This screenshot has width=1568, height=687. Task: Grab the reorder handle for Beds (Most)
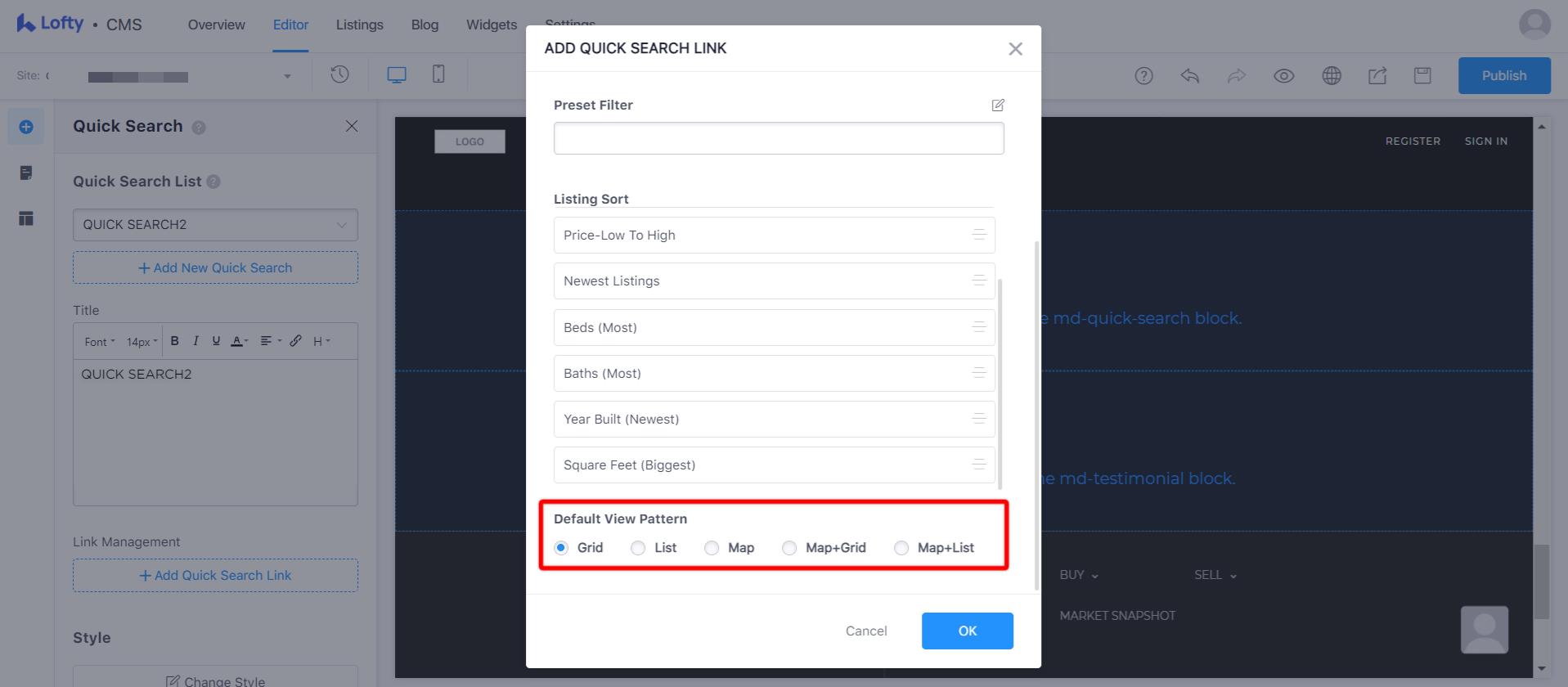coord(978,327)
